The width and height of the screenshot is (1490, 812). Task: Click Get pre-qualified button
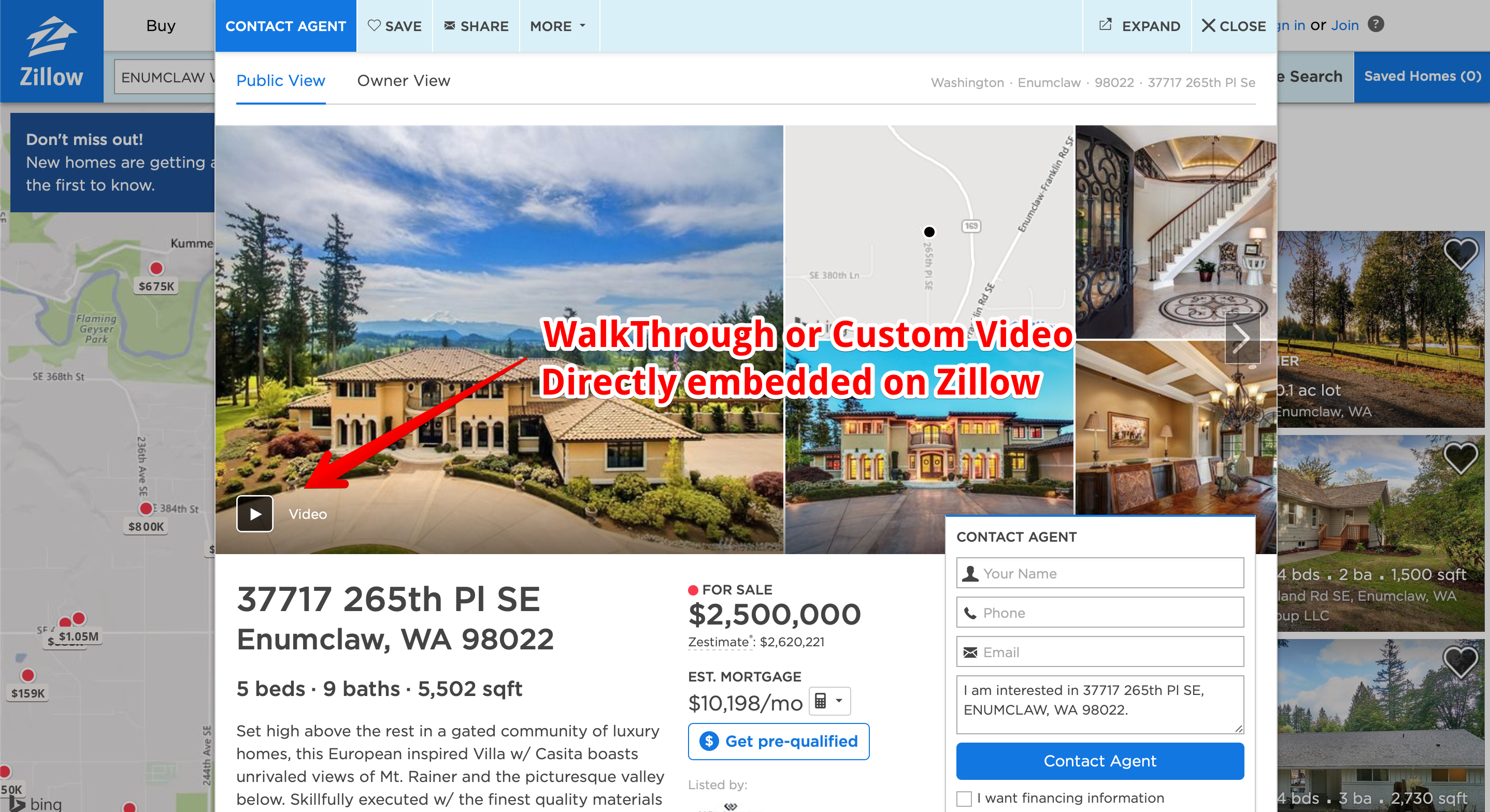tap(779, 742)
